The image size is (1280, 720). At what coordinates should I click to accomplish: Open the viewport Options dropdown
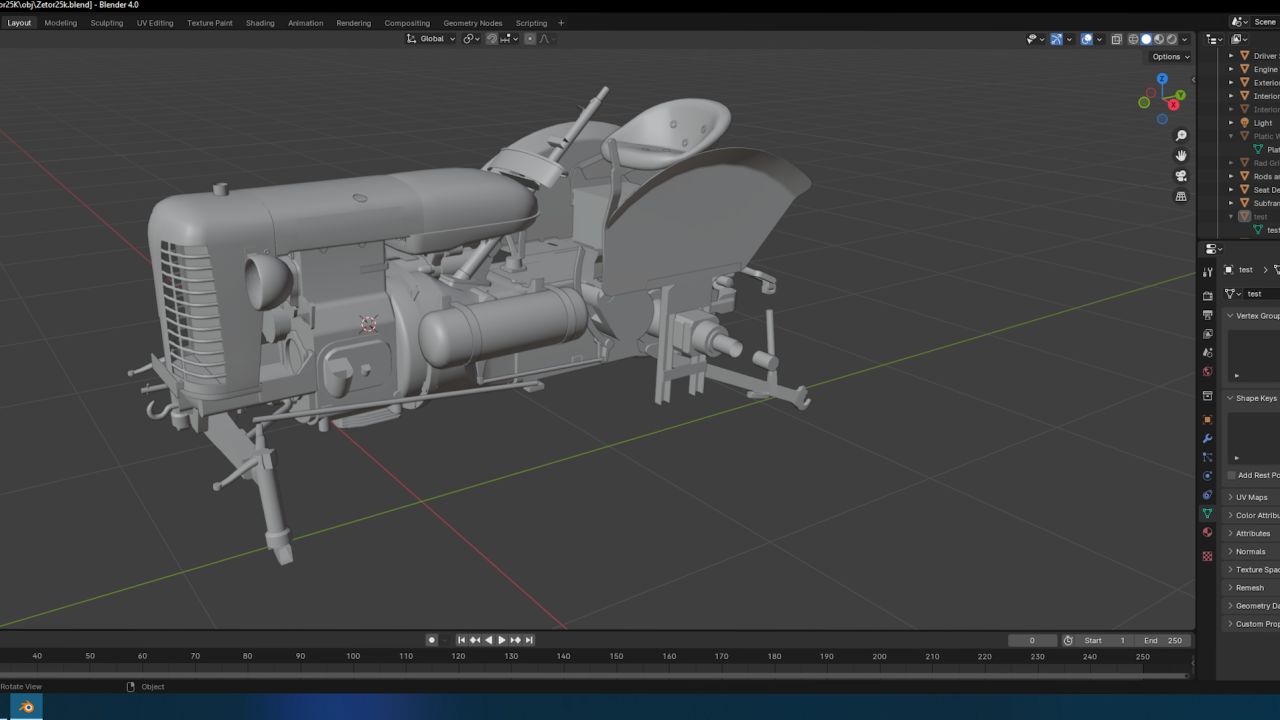[1171, 57]
